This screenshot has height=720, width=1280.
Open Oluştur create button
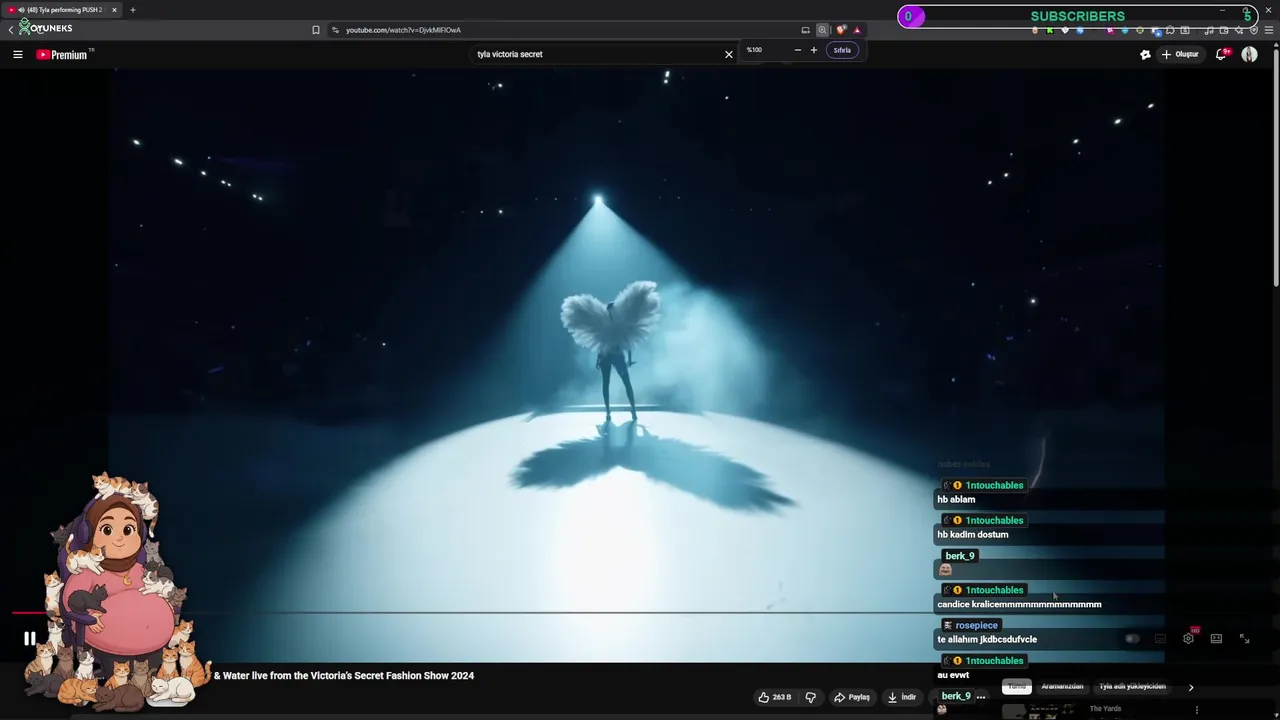(x=1180, y=55)
